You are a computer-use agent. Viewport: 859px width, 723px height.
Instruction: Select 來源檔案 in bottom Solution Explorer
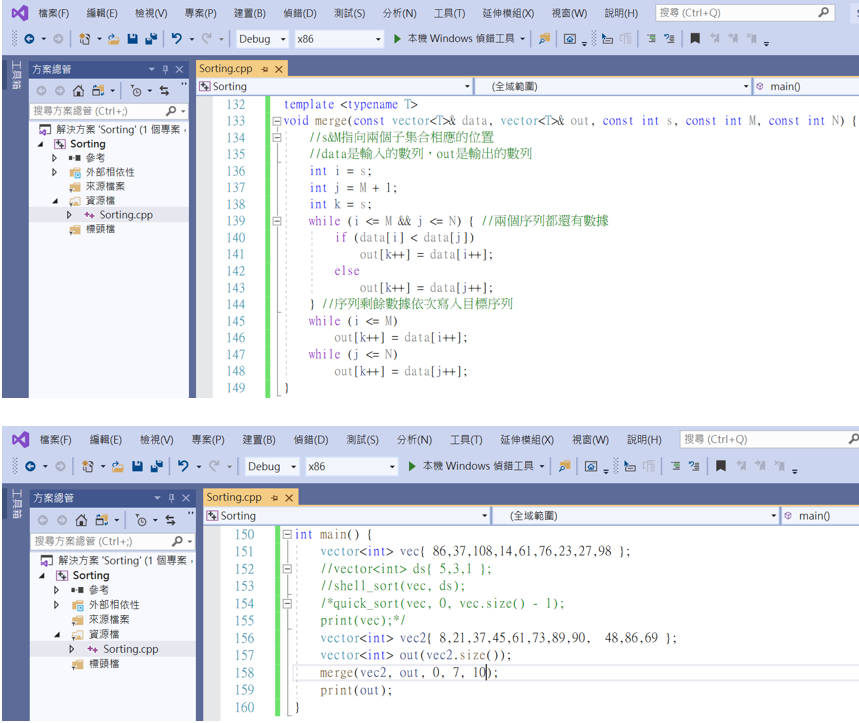point(109,619)
